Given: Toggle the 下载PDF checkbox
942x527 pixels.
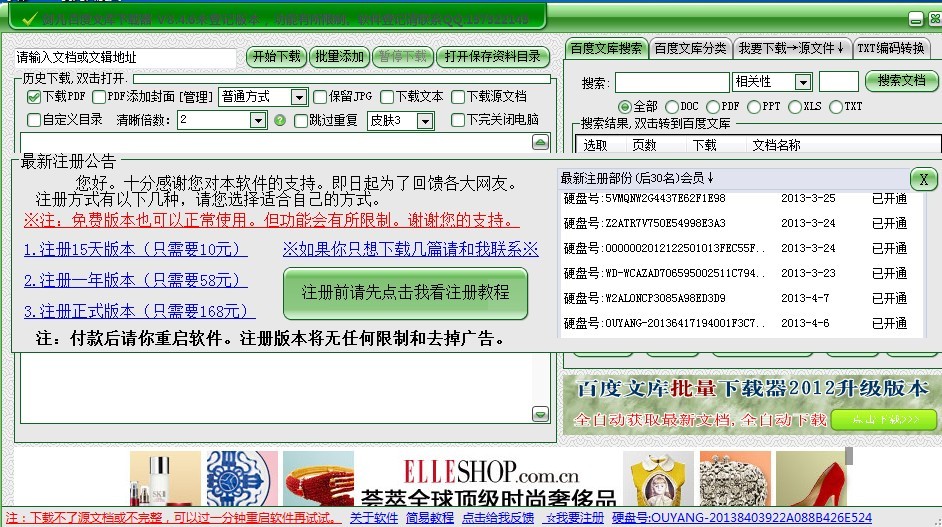Looking at the screenshot, I should 34,97.
